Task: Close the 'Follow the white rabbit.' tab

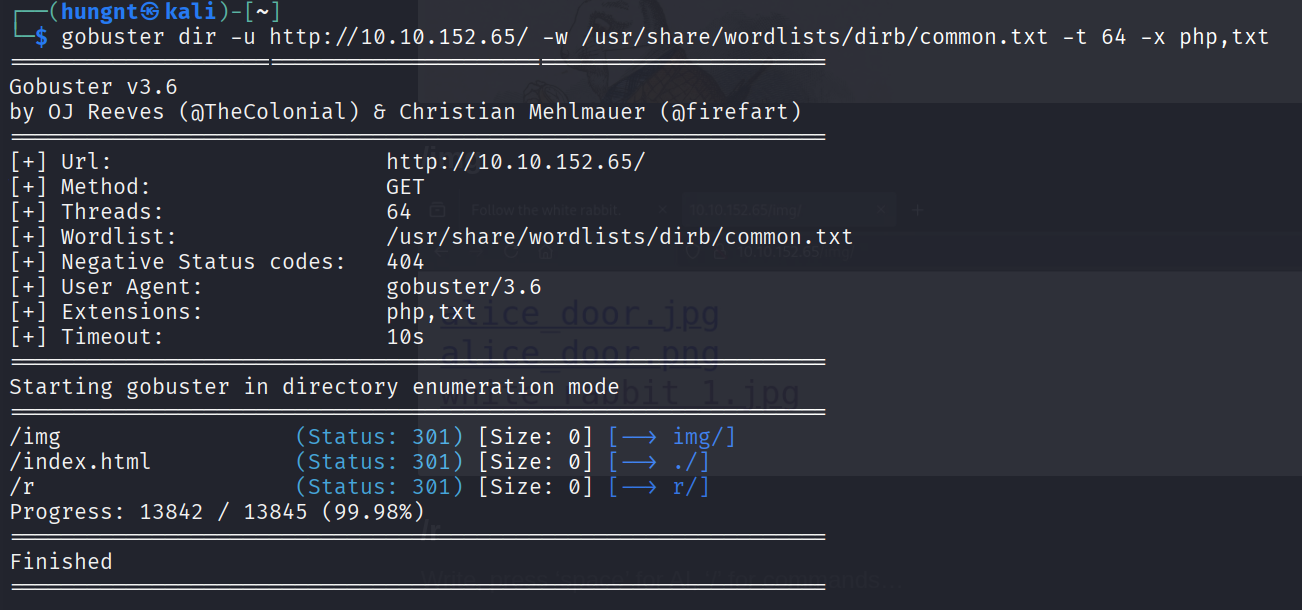Action: click(661, 210)
